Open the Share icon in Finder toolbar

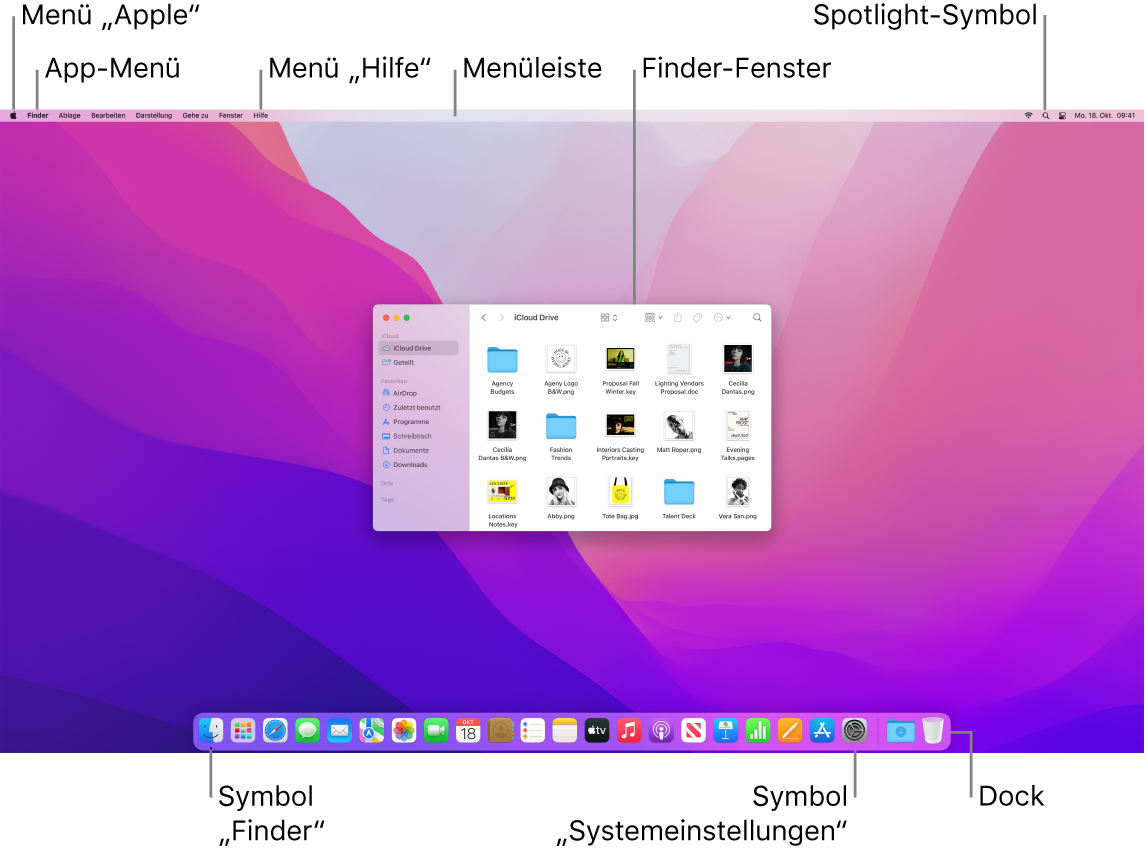pos(678,317)
